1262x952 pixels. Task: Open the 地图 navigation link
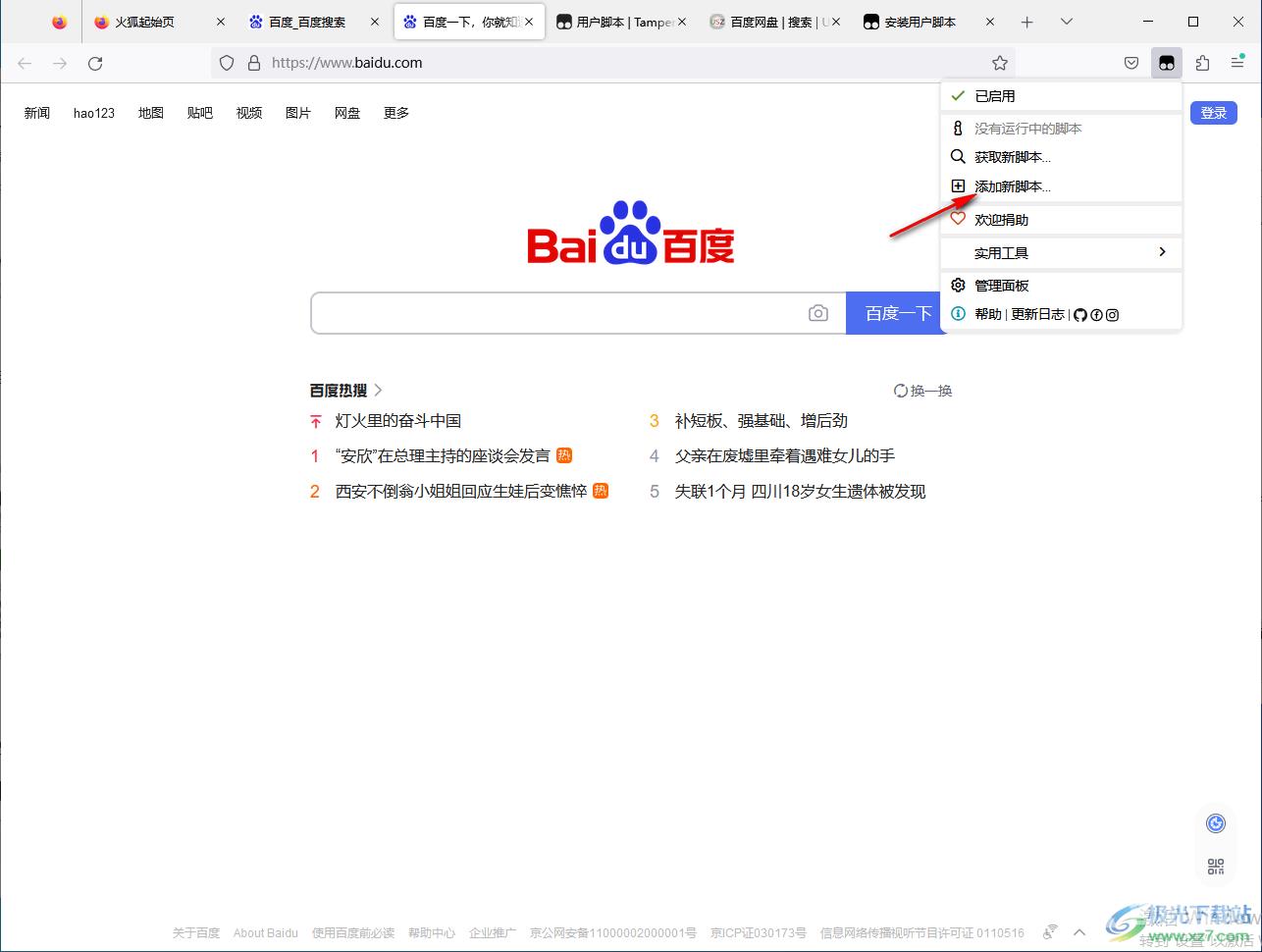151,113
